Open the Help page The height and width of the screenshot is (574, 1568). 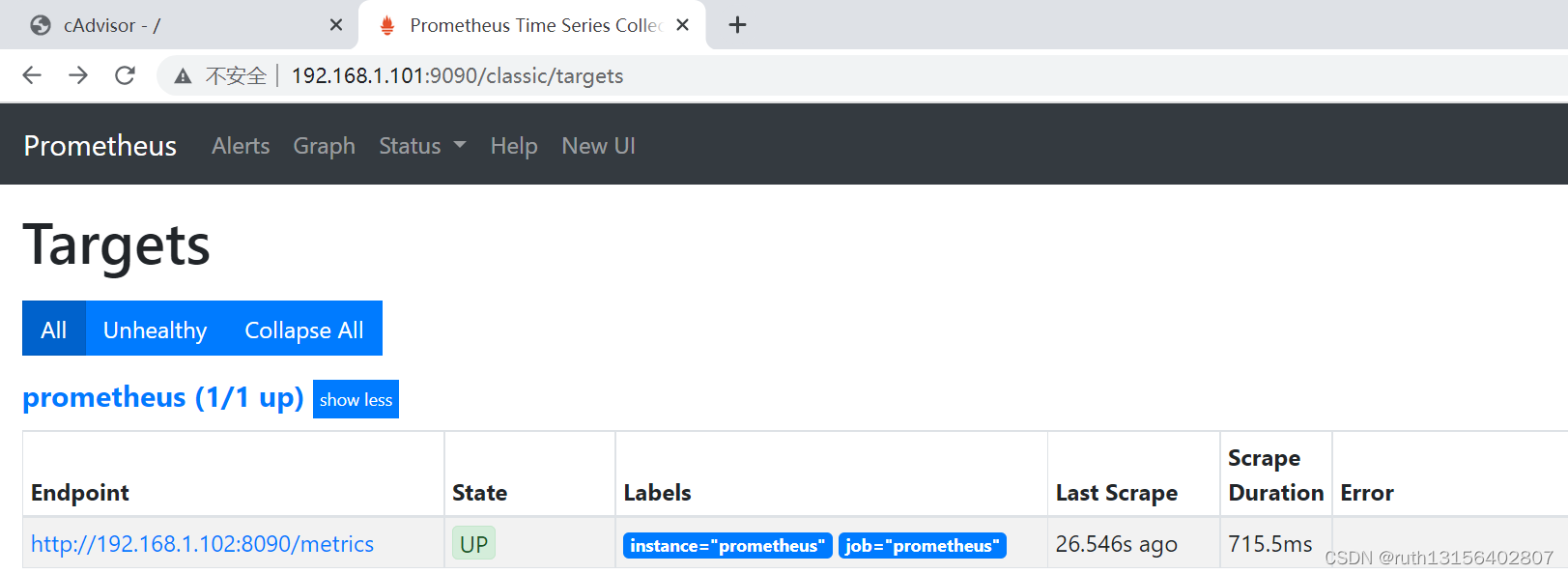[x=514, y=146]
